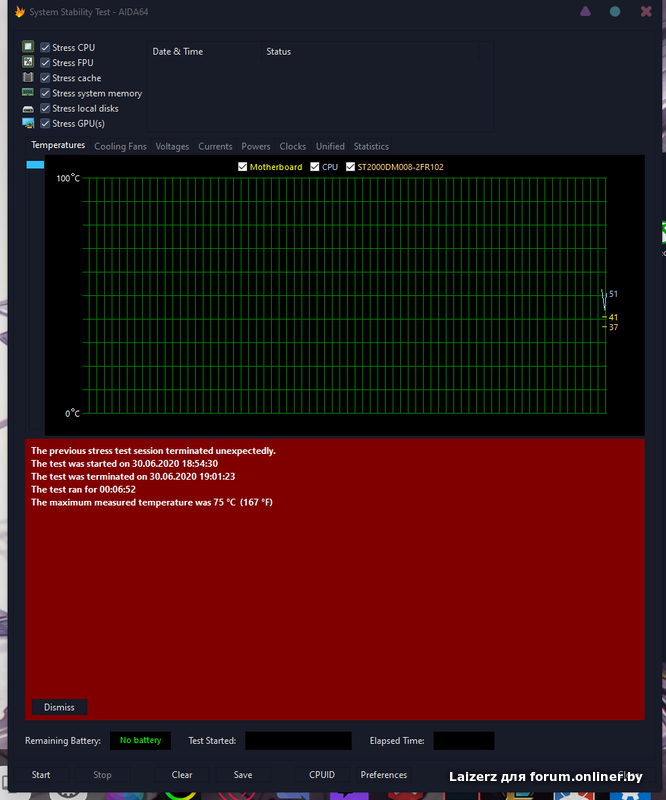The height and width of the screenshot is (800, 666).
Task: Start the stress test
Action: pos(41,774)
